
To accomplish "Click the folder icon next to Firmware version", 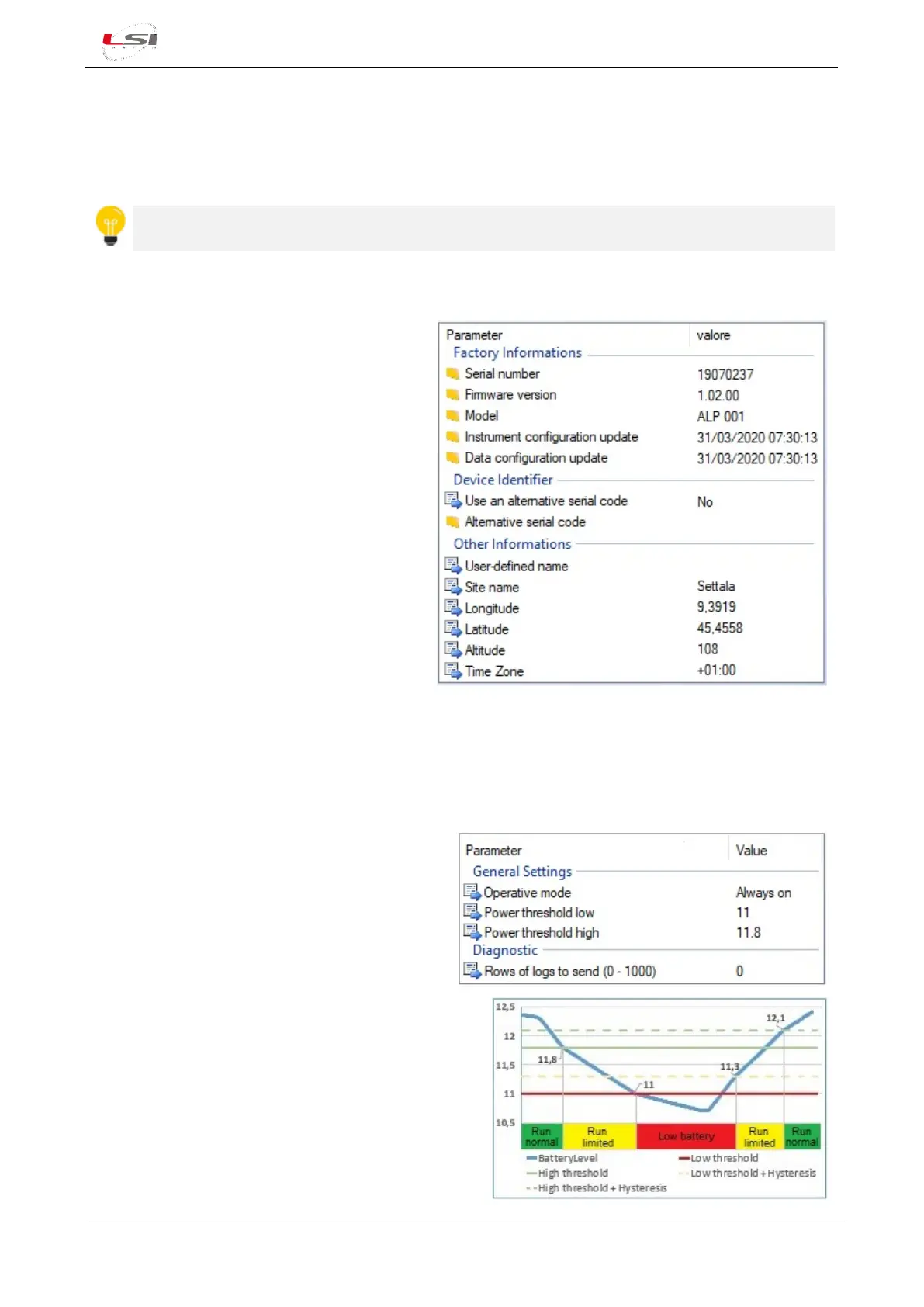I will (x=453, y=395).
